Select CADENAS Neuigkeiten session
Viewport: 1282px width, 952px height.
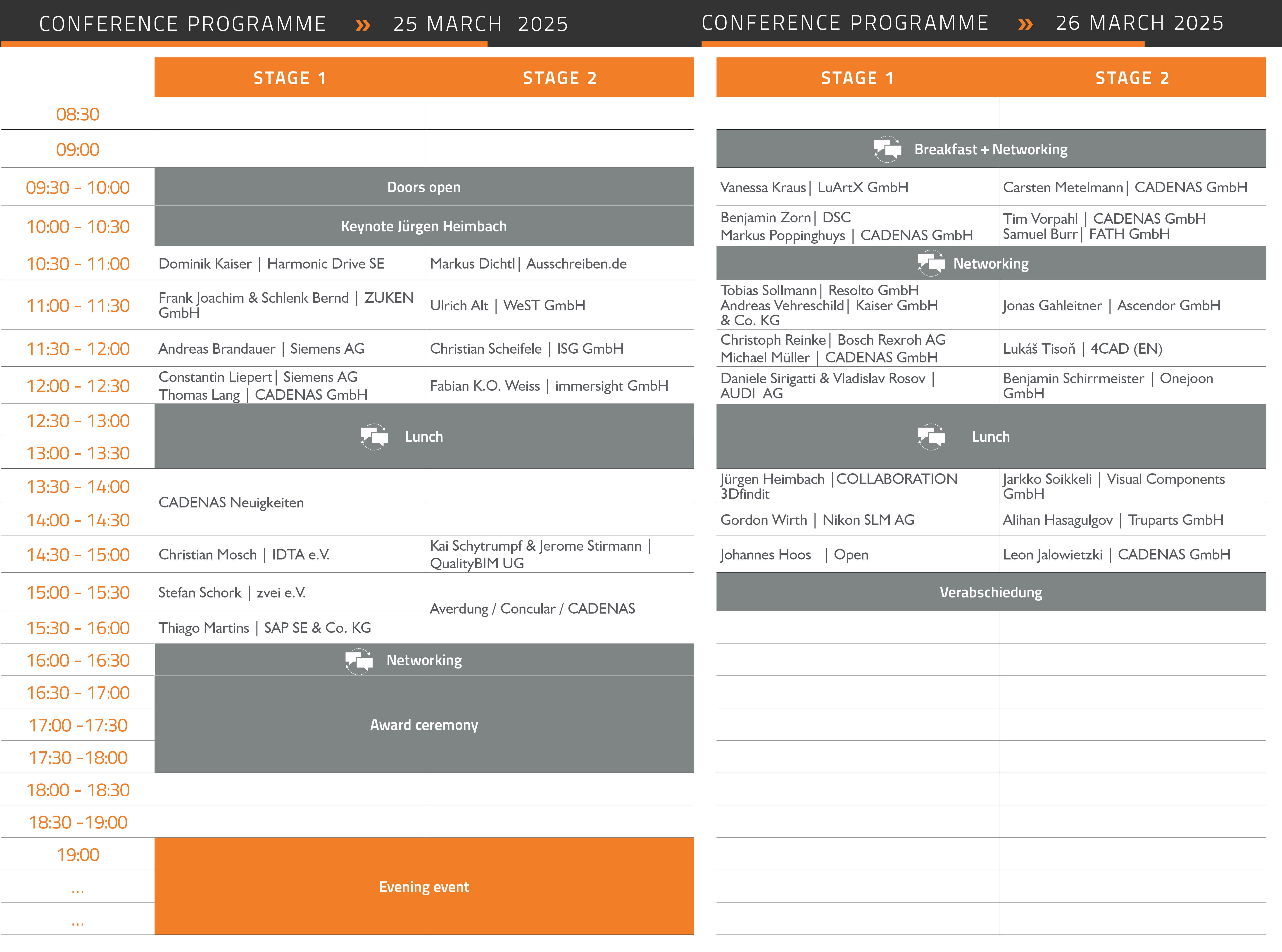pyautogui.click(x=231, y=502)
